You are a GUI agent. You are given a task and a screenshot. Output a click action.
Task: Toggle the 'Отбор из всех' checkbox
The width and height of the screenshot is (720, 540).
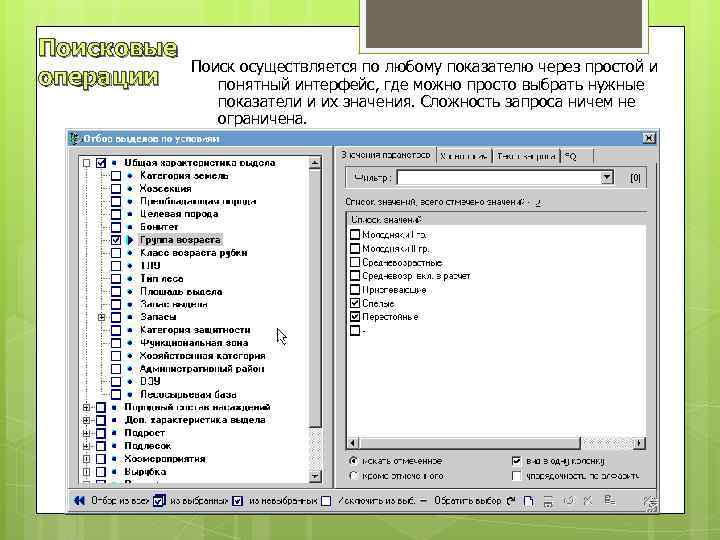(158, 501)
